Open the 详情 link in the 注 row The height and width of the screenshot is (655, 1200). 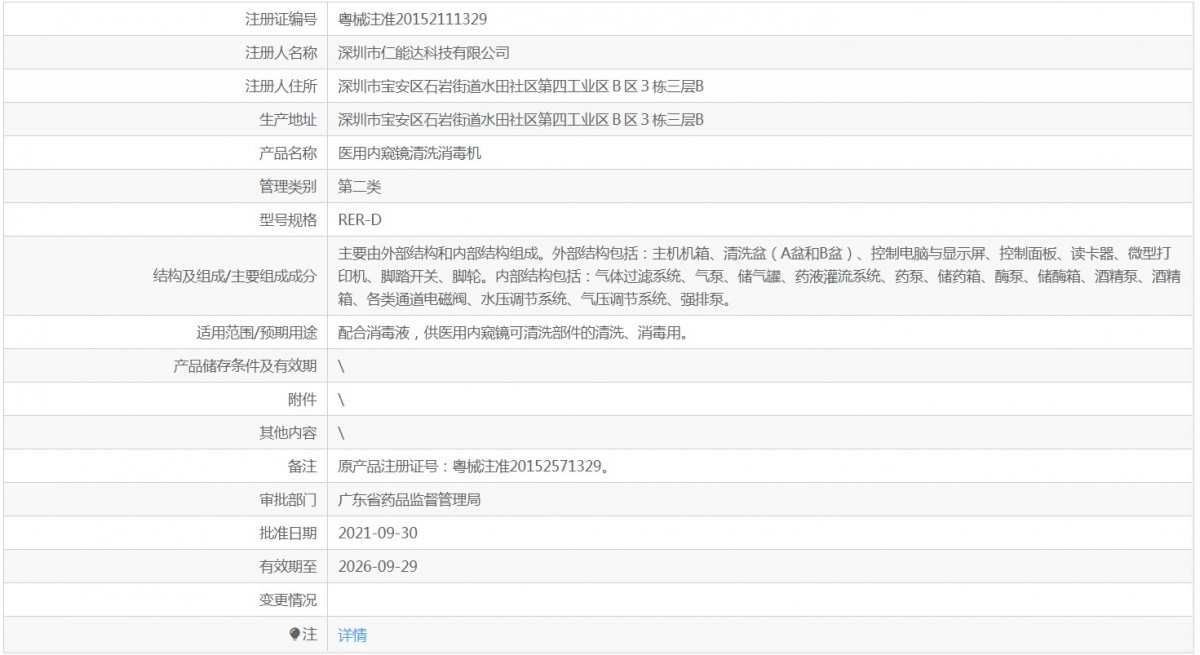click(352, 635)
